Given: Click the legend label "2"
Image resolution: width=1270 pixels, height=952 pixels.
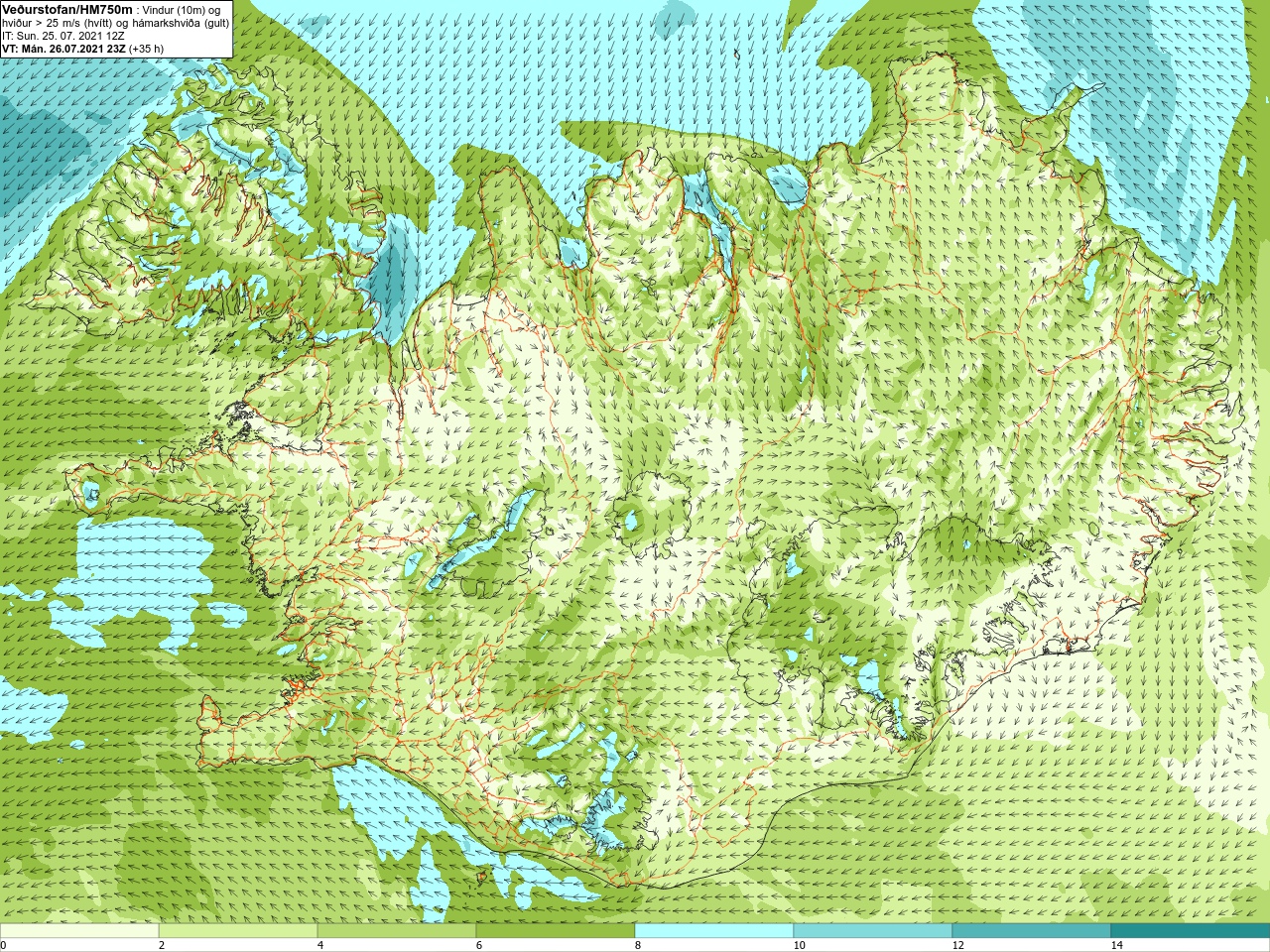Looking at the screenshot, I should (x=162, y=945).
